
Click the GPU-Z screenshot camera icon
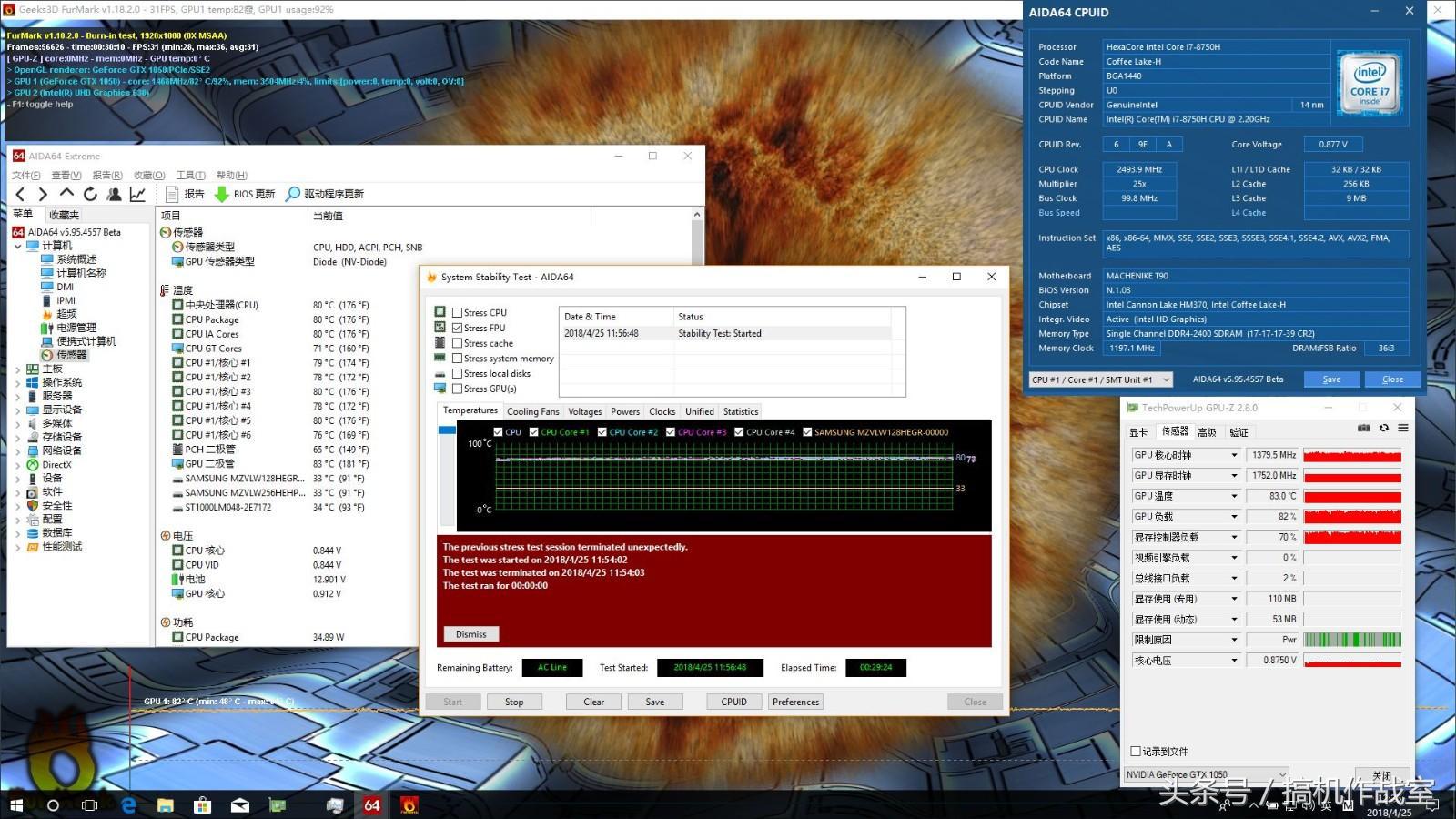tap(1363, 429)
